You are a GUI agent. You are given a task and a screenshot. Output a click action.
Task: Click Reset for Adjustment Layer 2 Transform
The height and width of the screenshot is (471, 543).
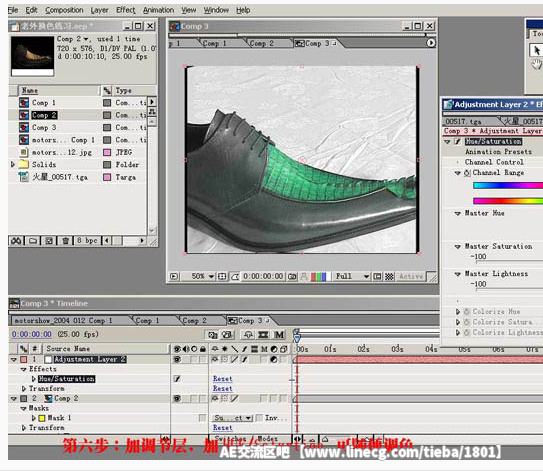click(222, 389)
